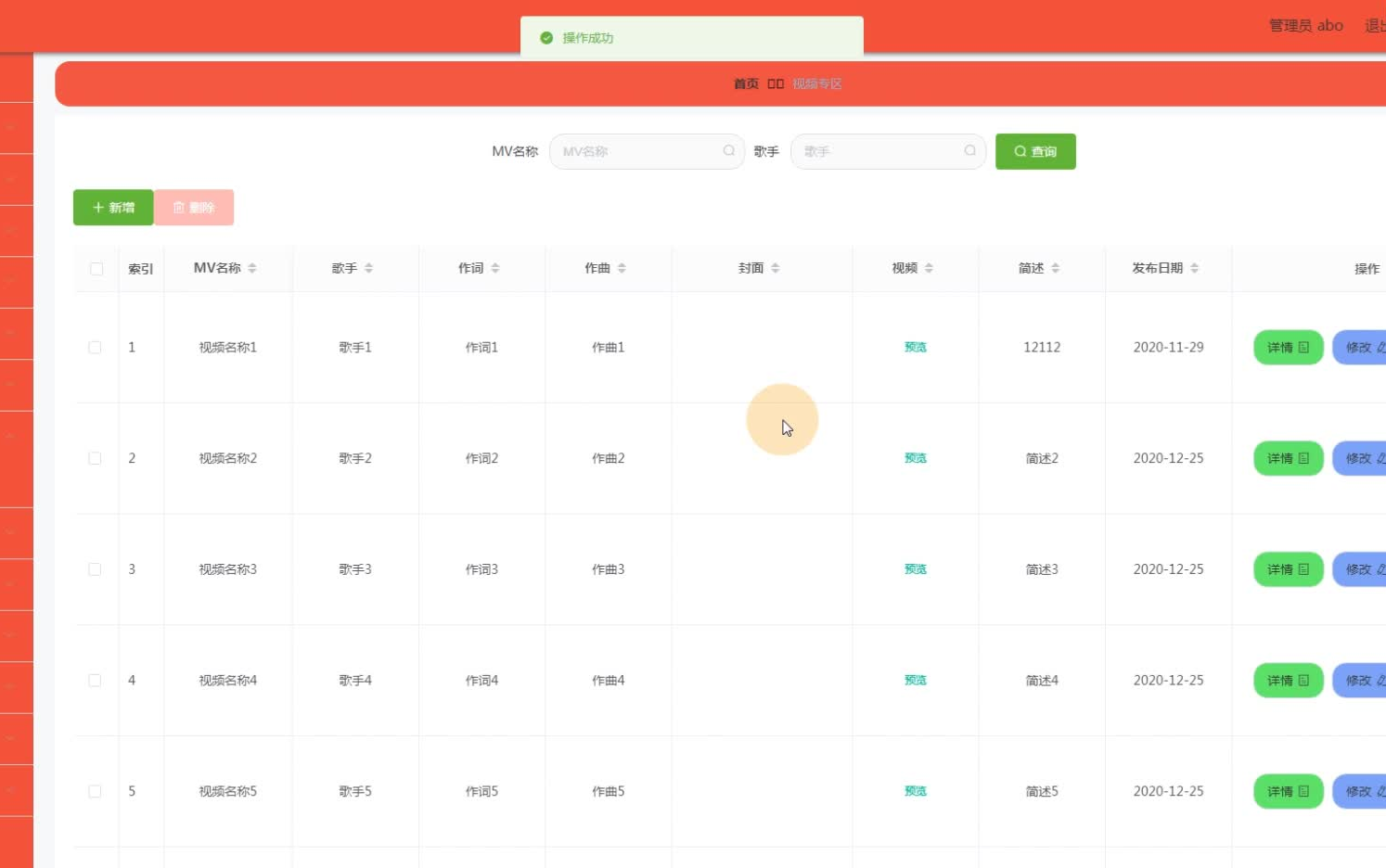The height and width of the screenshot is (868, 1386).
Task: Sort table by 发布日期 column arrows
Action: [x=1195, y=268]
